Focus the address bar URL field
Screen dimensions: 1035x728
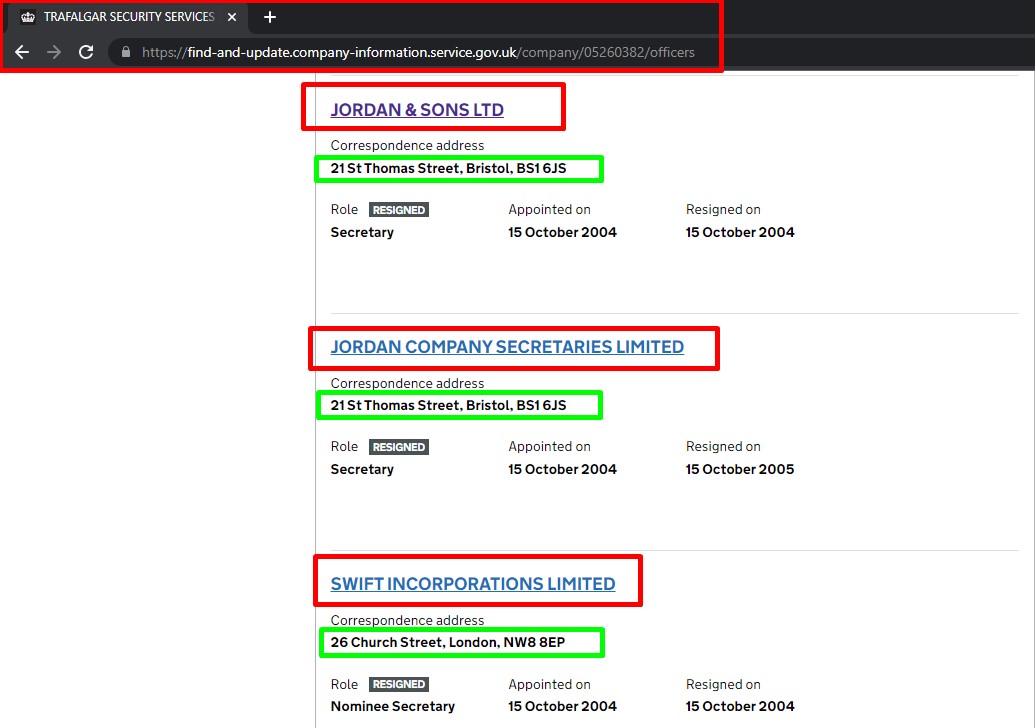(x=418, y=52)
